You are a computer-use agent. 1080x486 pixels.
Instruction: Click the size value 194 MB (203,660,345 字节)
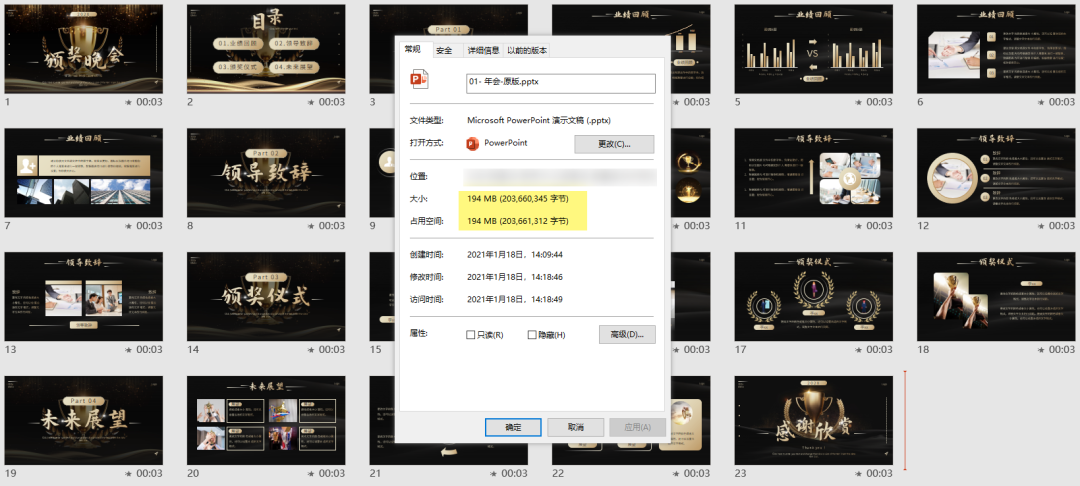pos(518,199)
